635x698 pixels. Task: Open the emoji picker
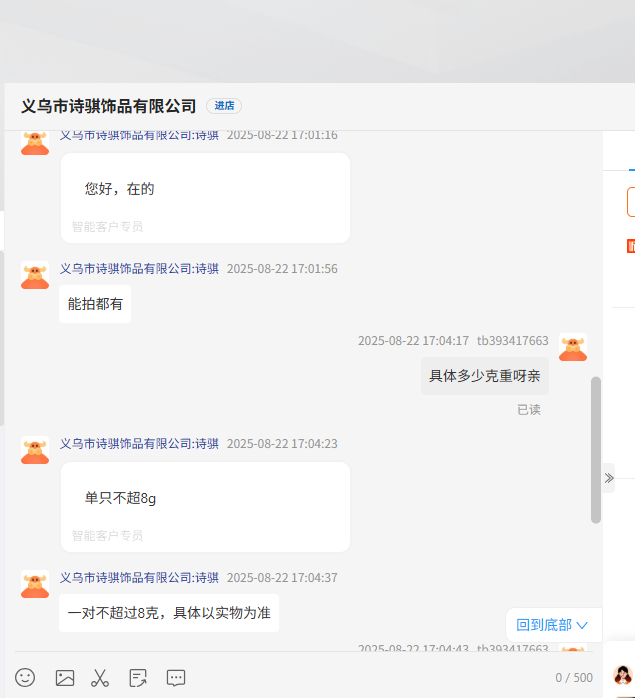pyautogui.click(x=25, y=677)
